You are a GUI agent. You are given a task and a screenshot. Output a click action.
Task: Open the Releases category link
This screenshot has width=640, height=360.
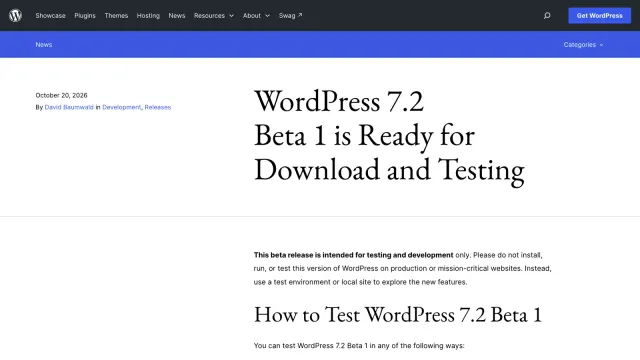tap(158, 107)
